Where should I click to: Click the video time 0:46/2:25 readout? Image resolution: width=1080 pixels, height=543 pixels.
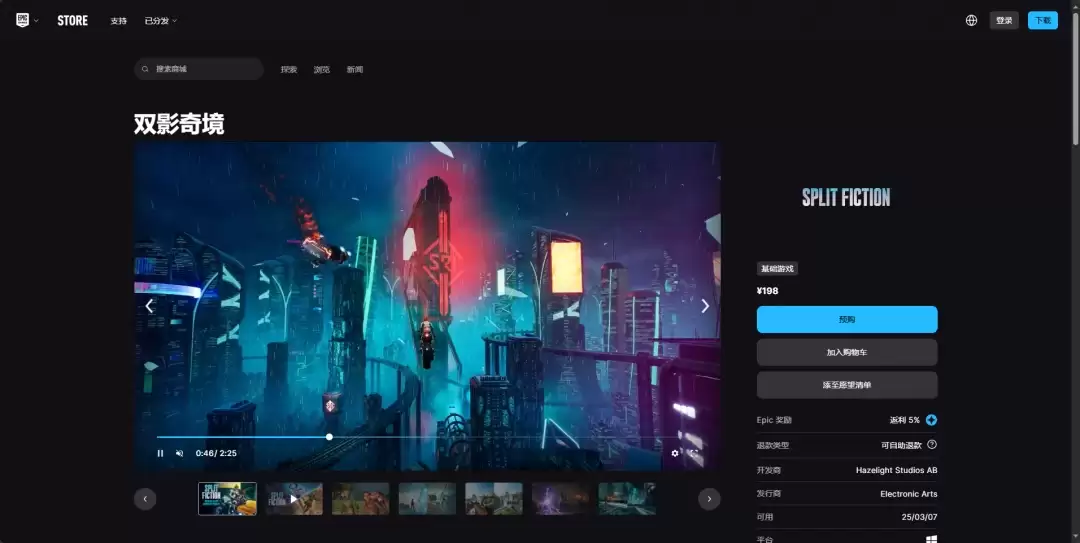[216, 453]
